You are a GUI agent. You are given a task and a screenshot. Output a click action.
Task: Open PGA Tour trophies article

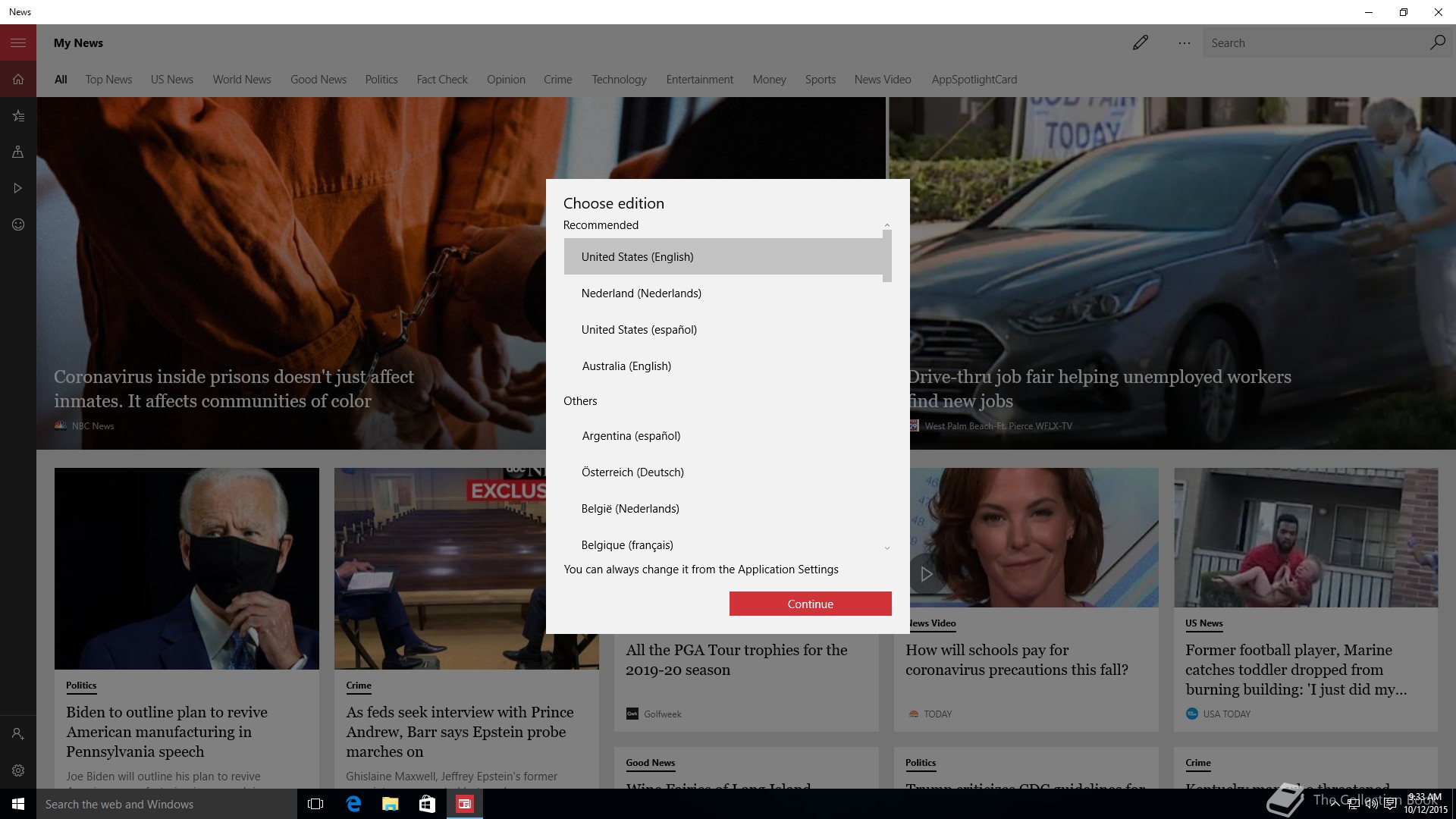click(x=736, y=660)
